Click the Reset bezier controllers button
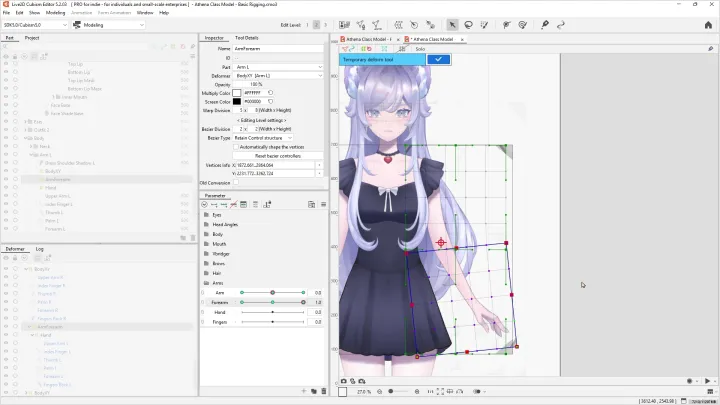 click(278, 156)
